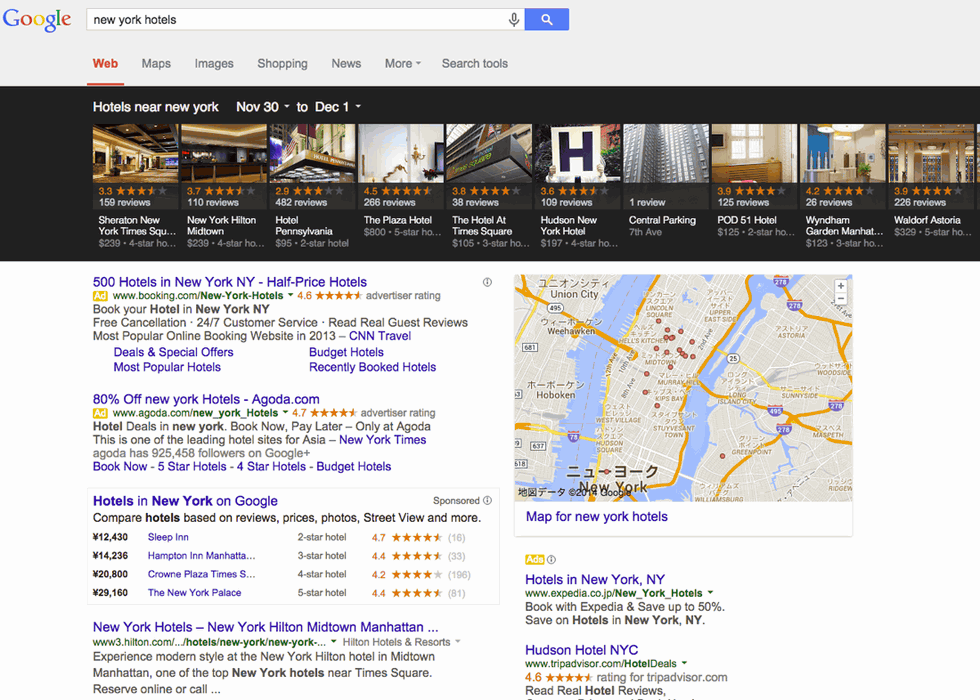Click the Google logo
The height and width of the screenshot is (700, 980).
(37, 19)
